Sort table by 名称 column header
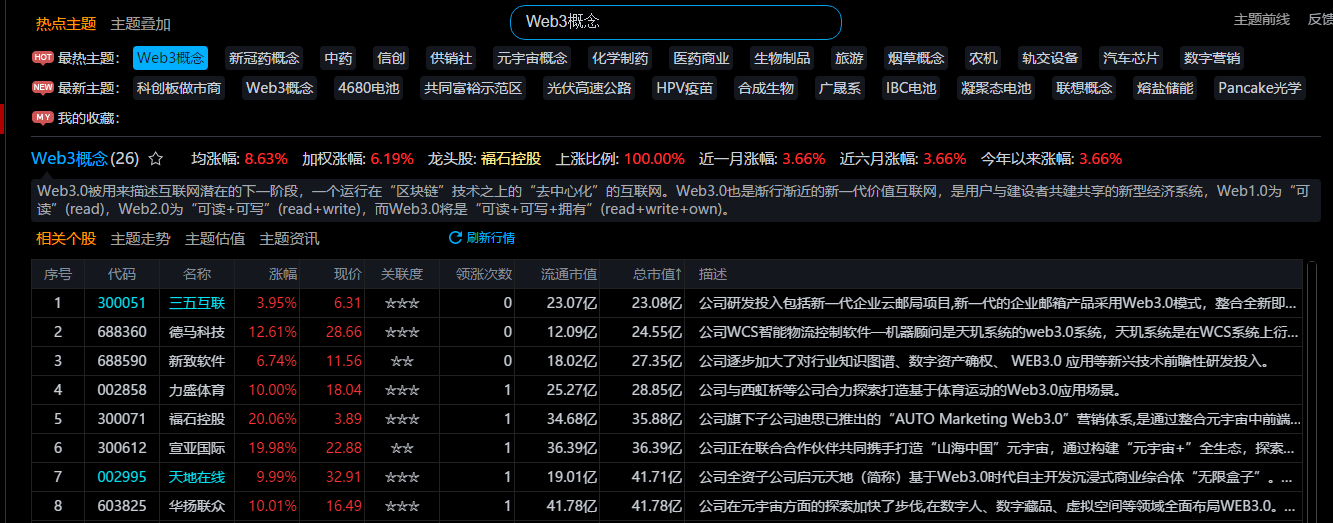 [x=198, y=274]
